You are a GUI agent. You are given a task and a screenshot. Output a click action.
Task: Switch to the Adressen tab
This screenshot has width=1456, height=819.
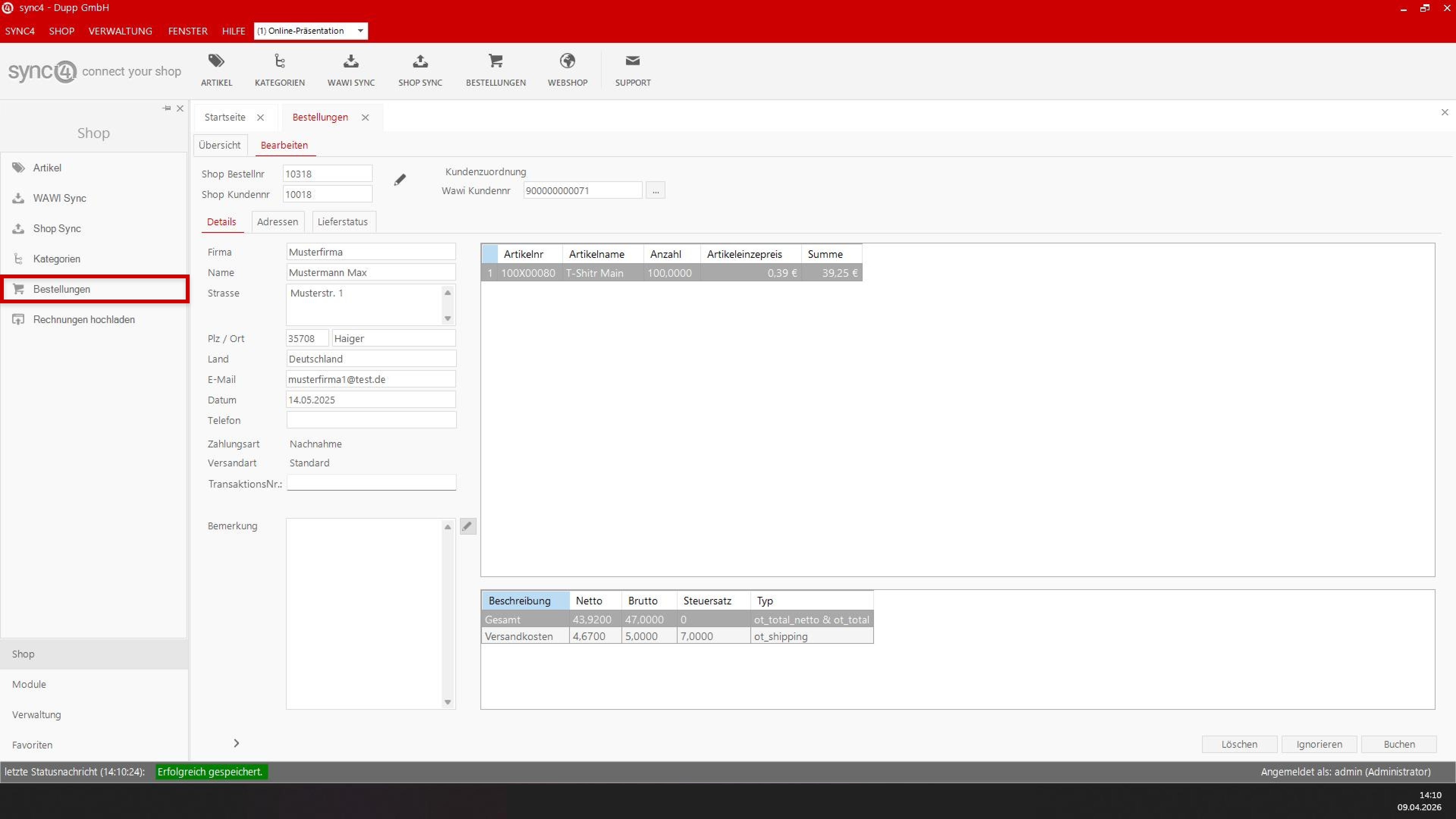point(277,221)
